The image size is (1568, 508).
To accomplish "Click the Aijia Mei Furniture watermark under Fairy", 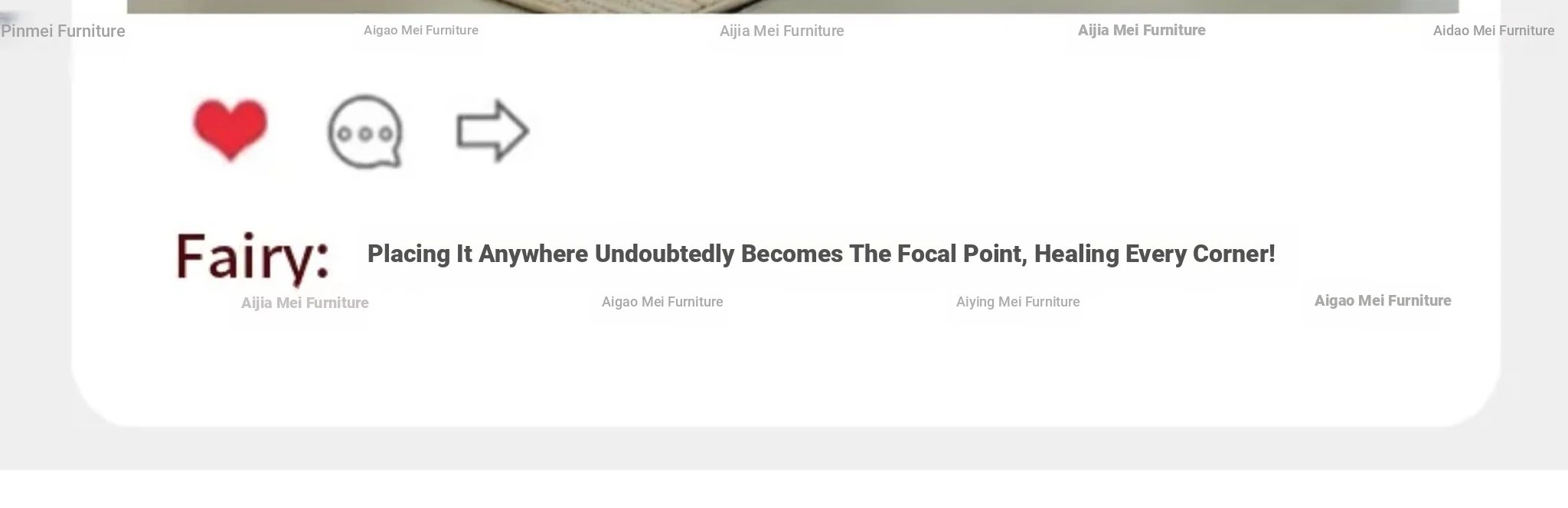I will tap(305, 303).
